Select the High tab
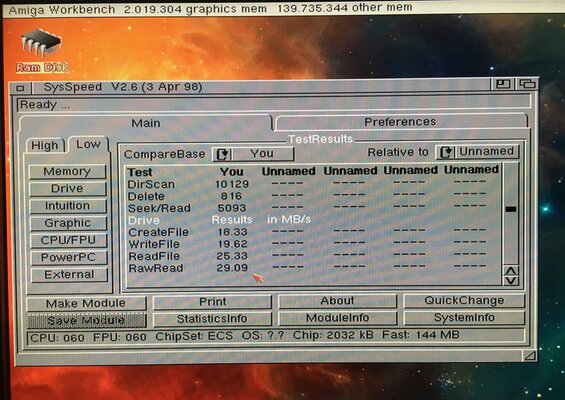Image resolution: width=565 pixels, height=400 pixels. tap(45, 146)
